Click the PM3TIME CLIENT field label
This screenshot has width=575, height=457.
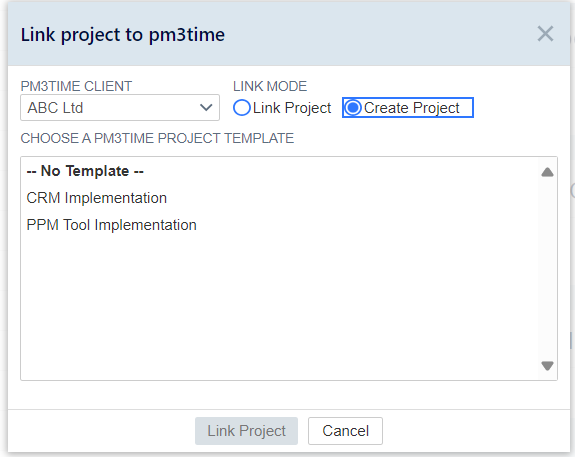pyautogui.click(x=76, y=87)
